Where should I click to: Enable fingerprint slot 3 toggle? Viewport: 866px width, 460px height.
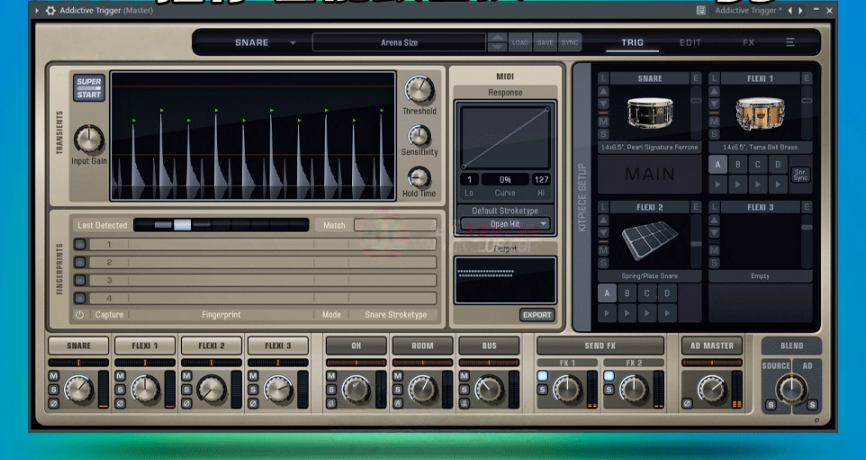point(80,280)
